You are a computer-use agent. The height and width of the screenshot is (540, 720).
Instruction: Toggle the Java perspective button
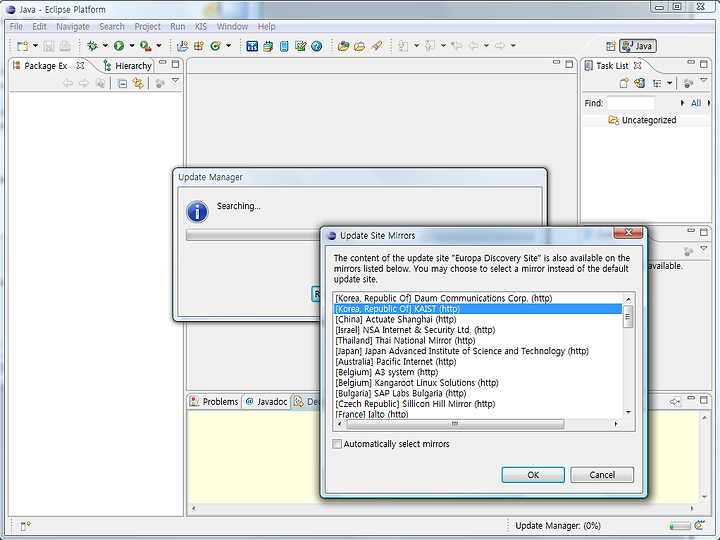(x=638, y=46)
